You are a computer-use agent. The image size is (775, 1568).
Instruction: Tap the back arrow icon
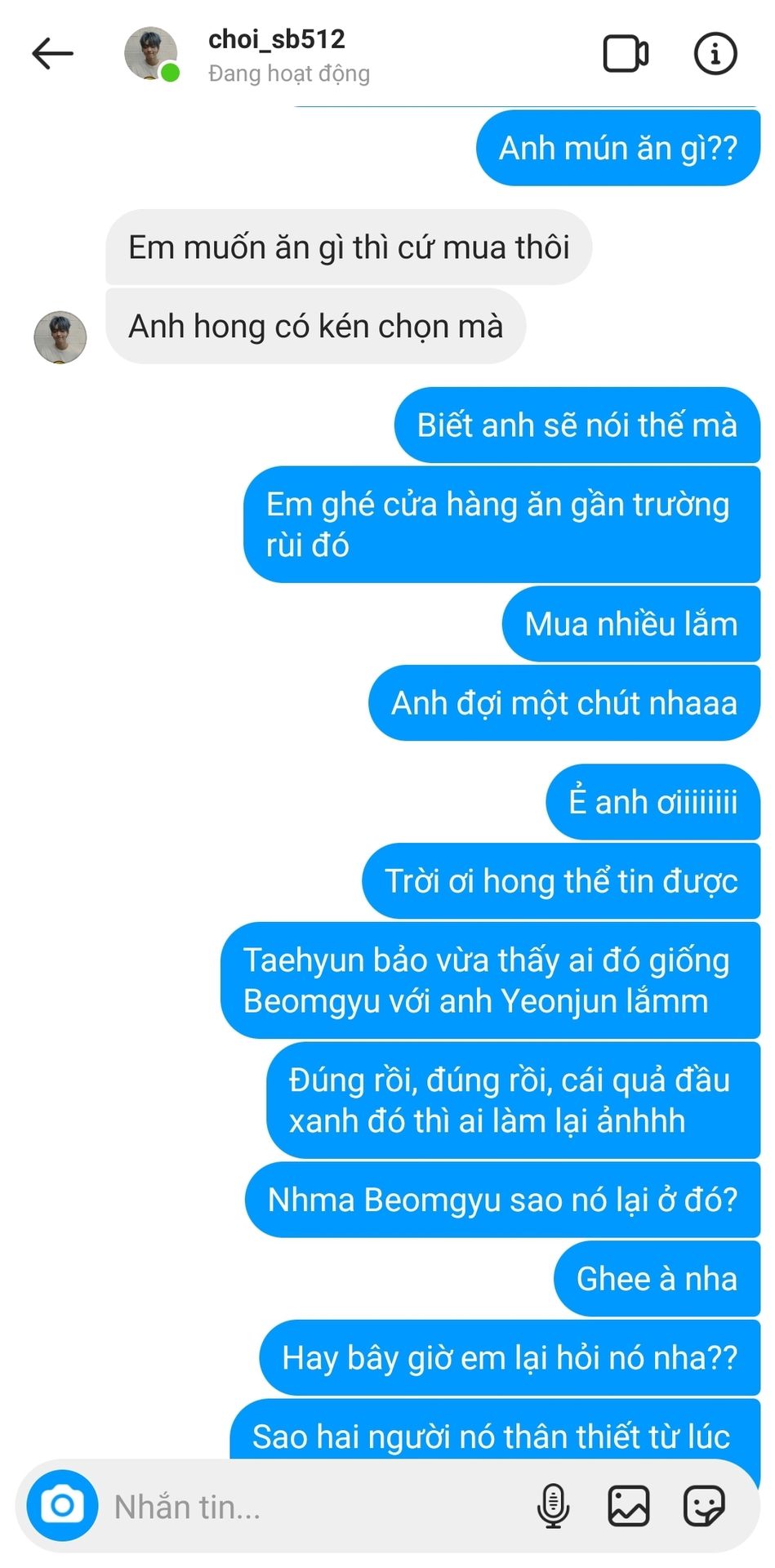point(53,54)
